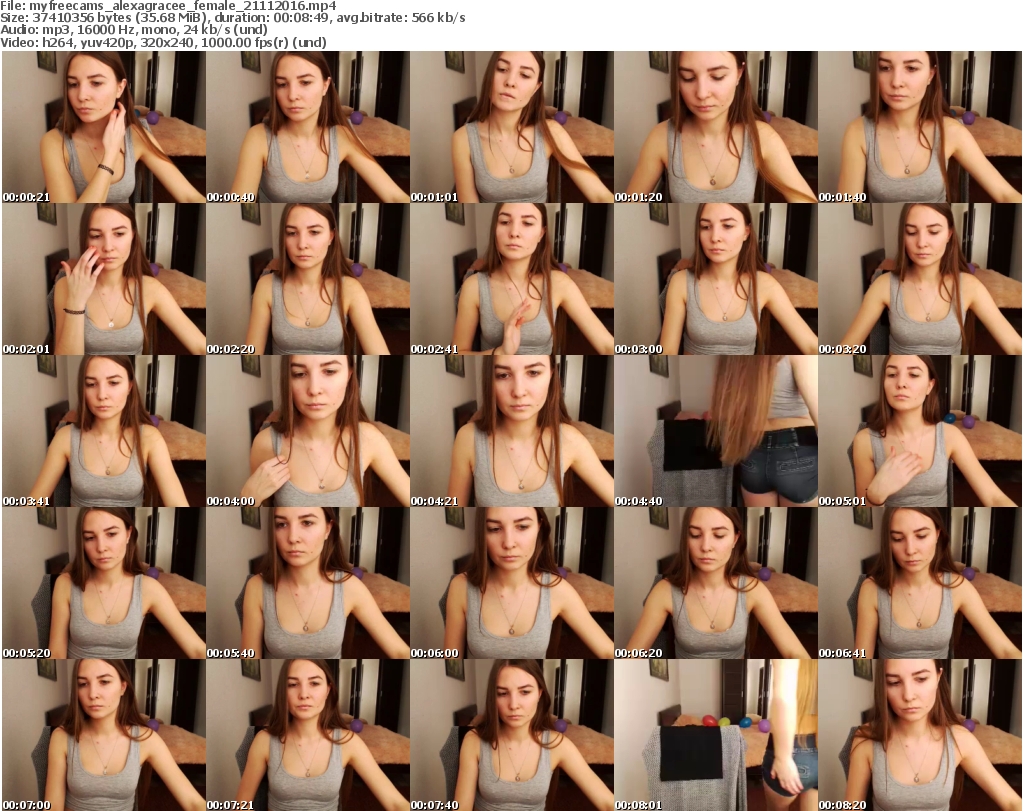This screenshot has height=811, width=1024.
Task: Select the thumbnail stamped 00:08:20
Action: tap(920, 735)
